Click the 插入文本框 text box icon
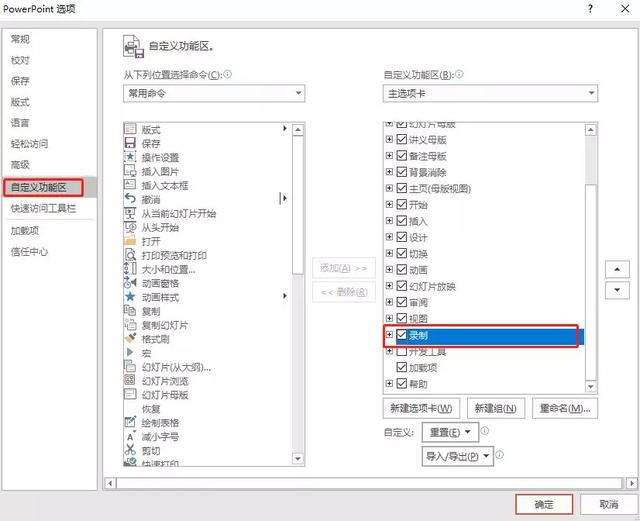Screen dimensions: 640x521 [x=130, y=185]
